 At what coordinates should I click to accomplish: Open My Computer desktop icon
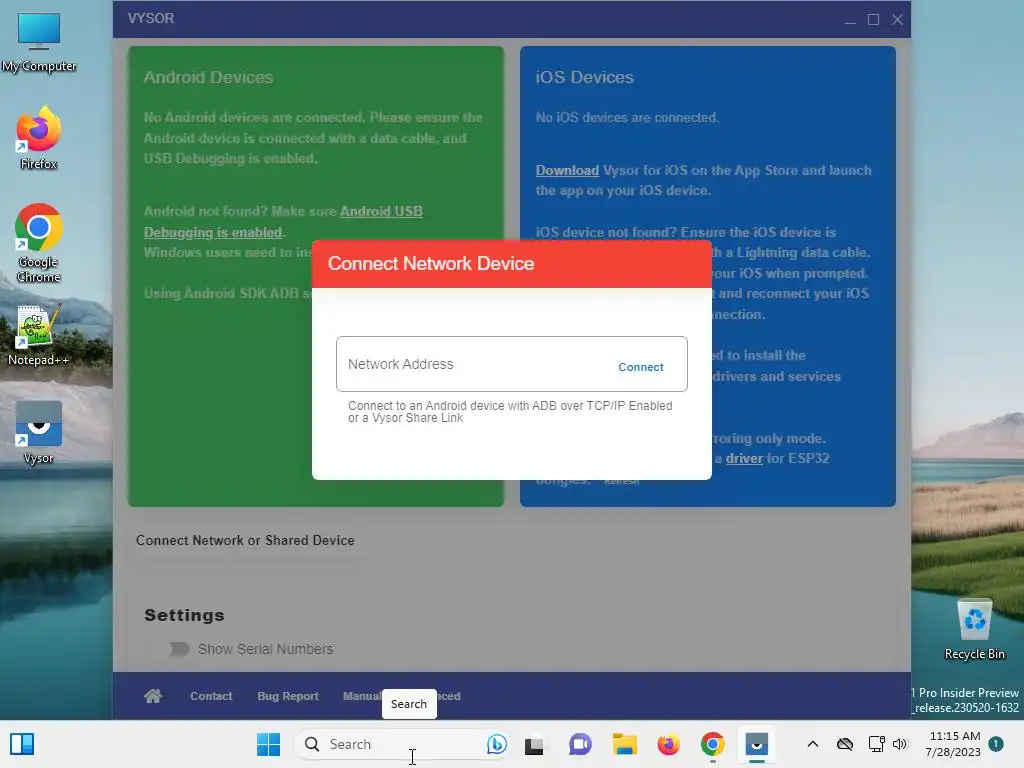click(39, 42)
